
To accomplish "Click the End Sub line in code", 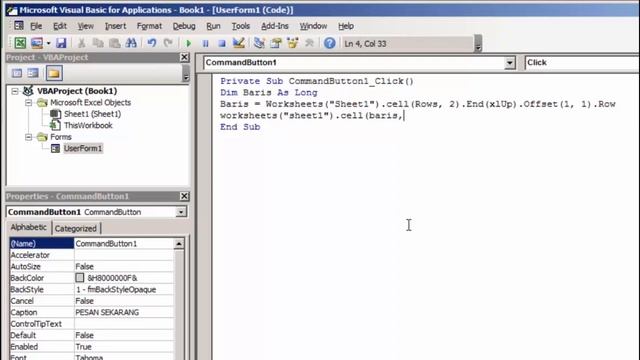I will click(240, 127).
